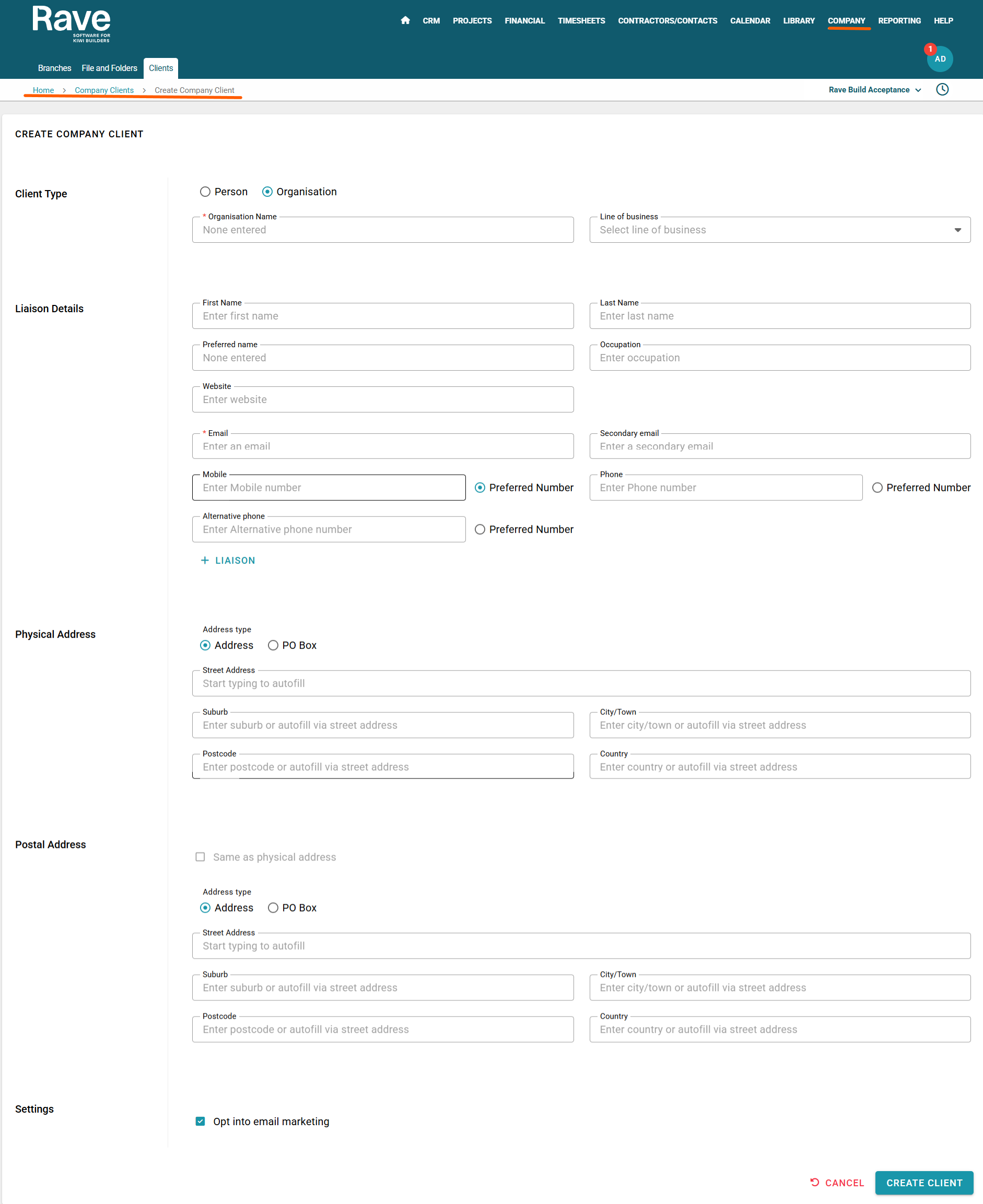Tick Same as physical address checkbox

coord(200,856)
